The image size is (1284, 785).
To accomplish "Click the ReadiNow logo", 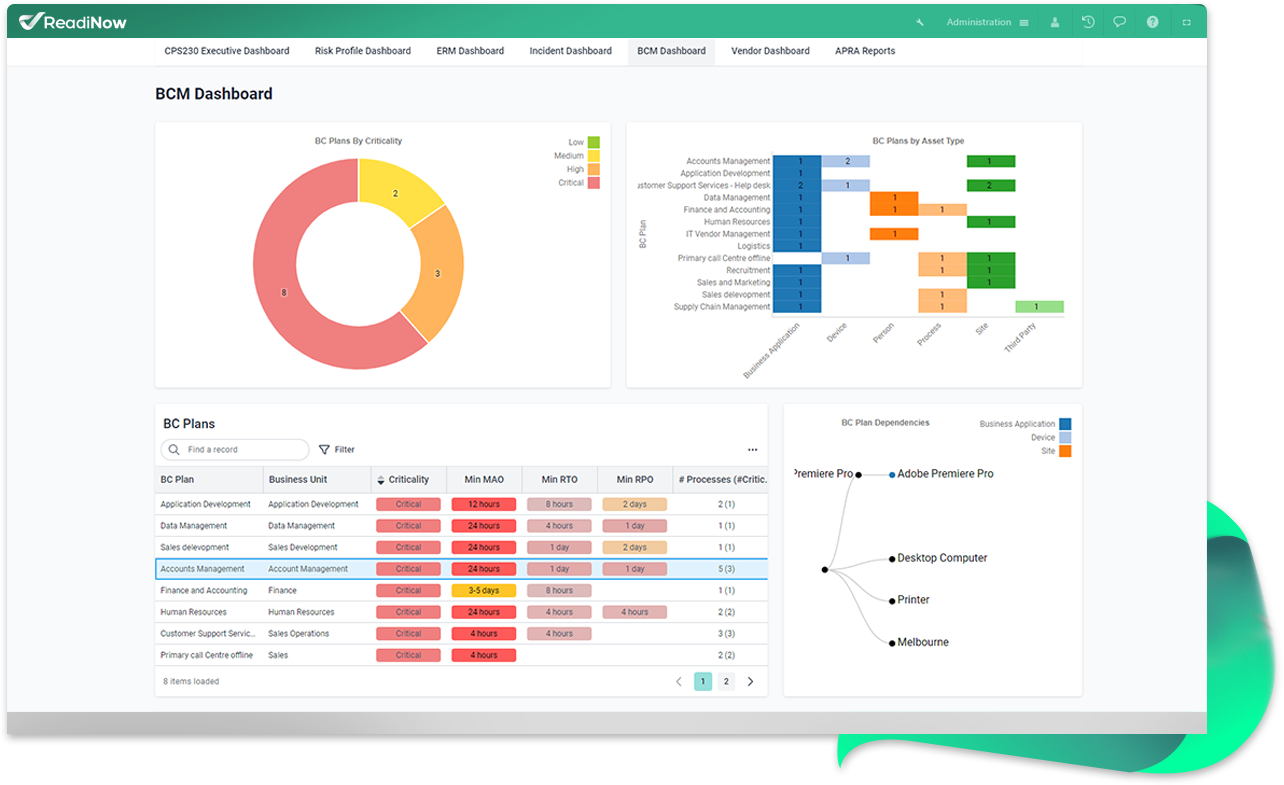I will [73, 21].
